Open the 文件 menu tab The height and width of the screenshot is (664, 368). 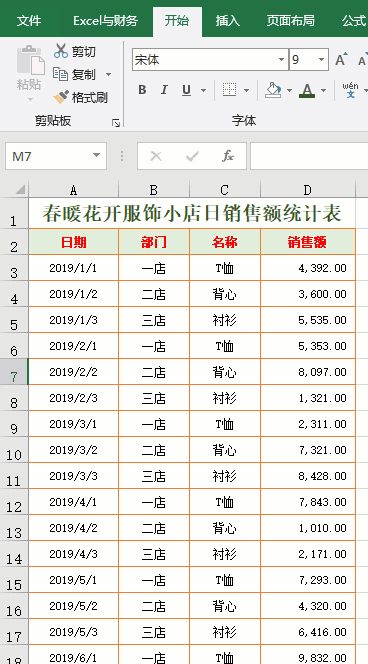tap(28, 21)
